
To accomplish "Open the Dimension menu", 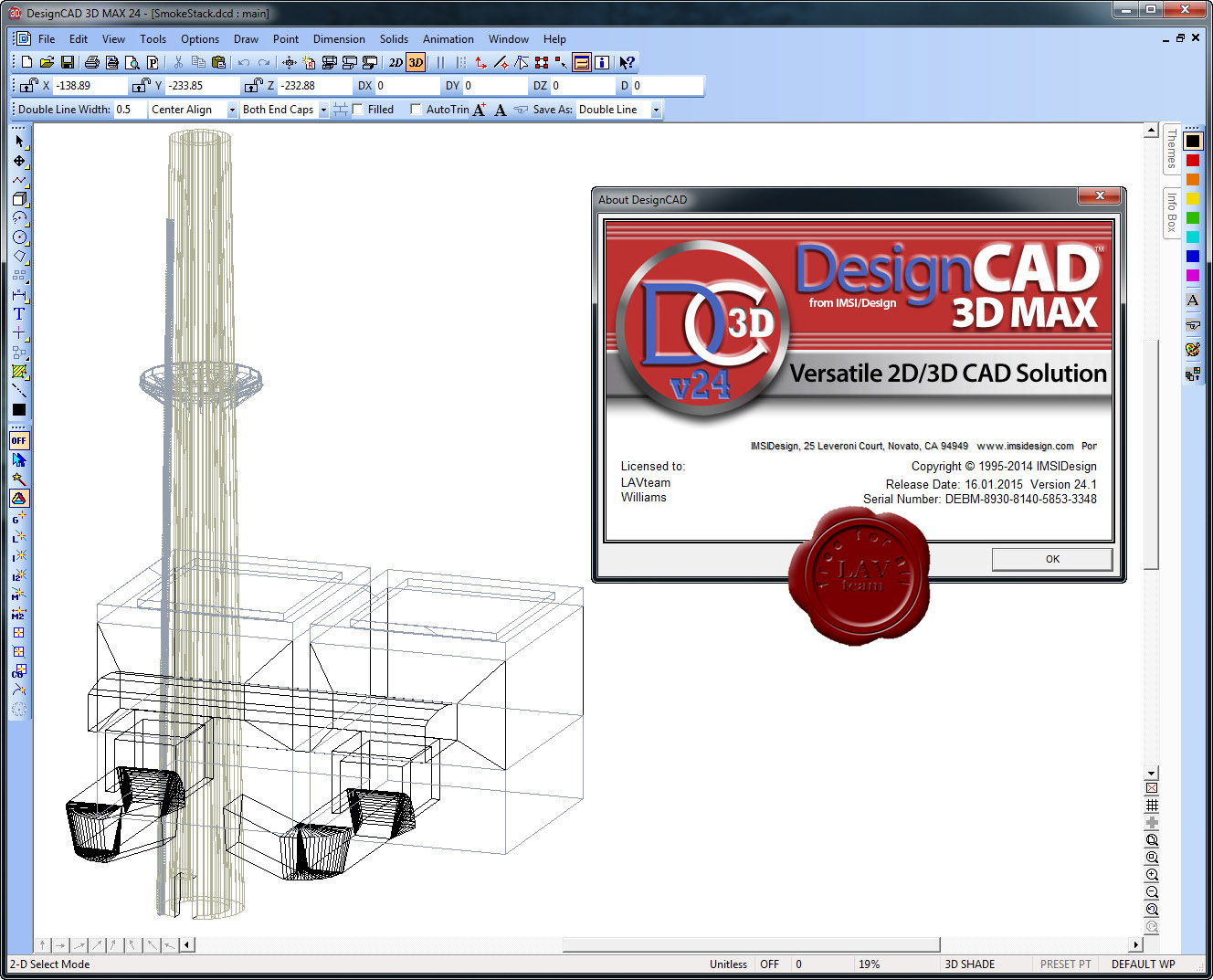I will coord(339,38).
